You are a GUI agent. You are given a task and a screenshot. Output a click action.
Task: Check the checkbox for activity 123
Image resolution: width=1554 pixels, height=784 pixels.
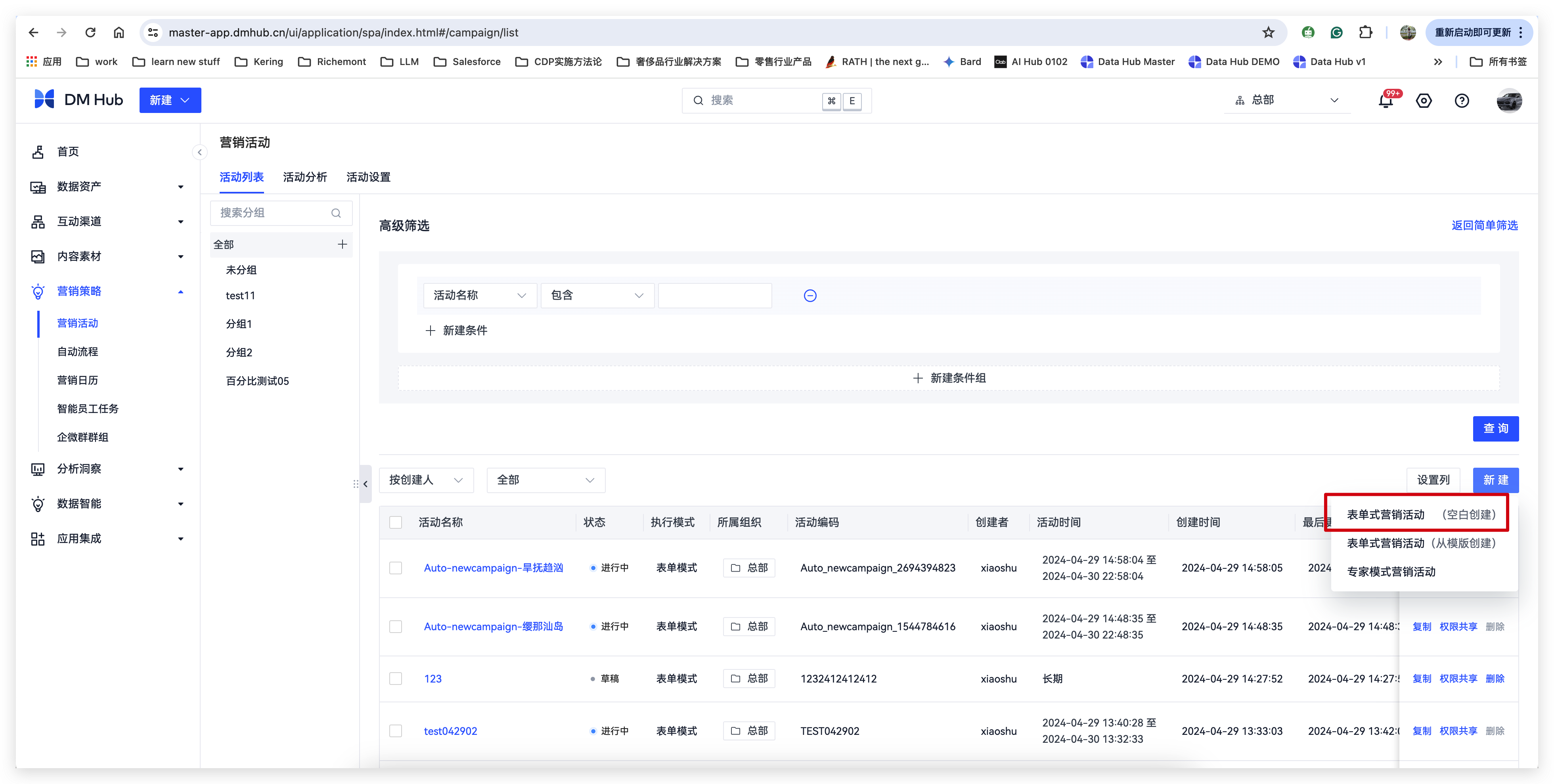point(396,679)
